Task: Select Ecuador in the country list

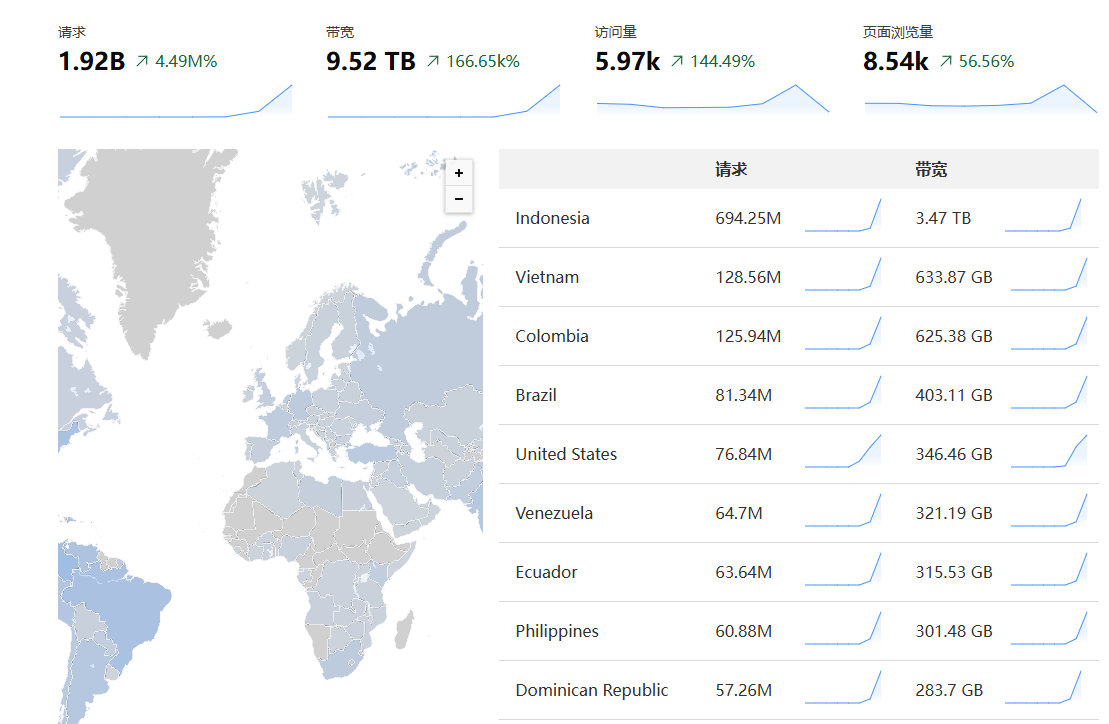Action: 546,572
